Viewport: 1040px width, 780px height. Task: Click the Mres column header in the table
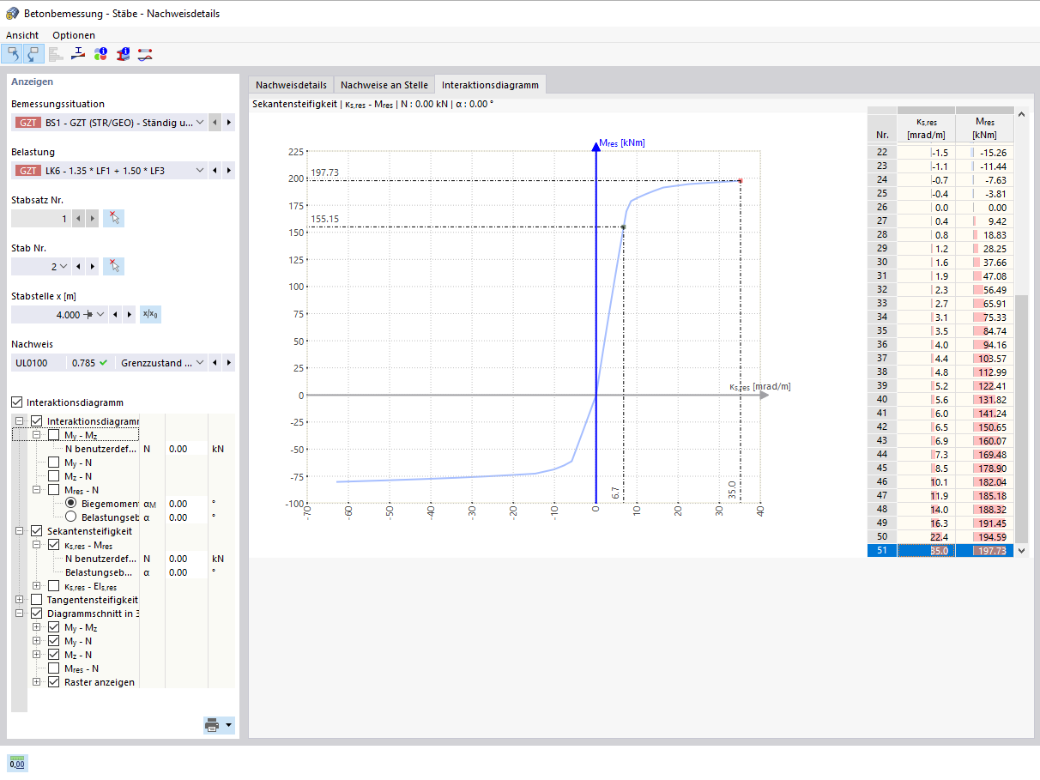[984, 129]
